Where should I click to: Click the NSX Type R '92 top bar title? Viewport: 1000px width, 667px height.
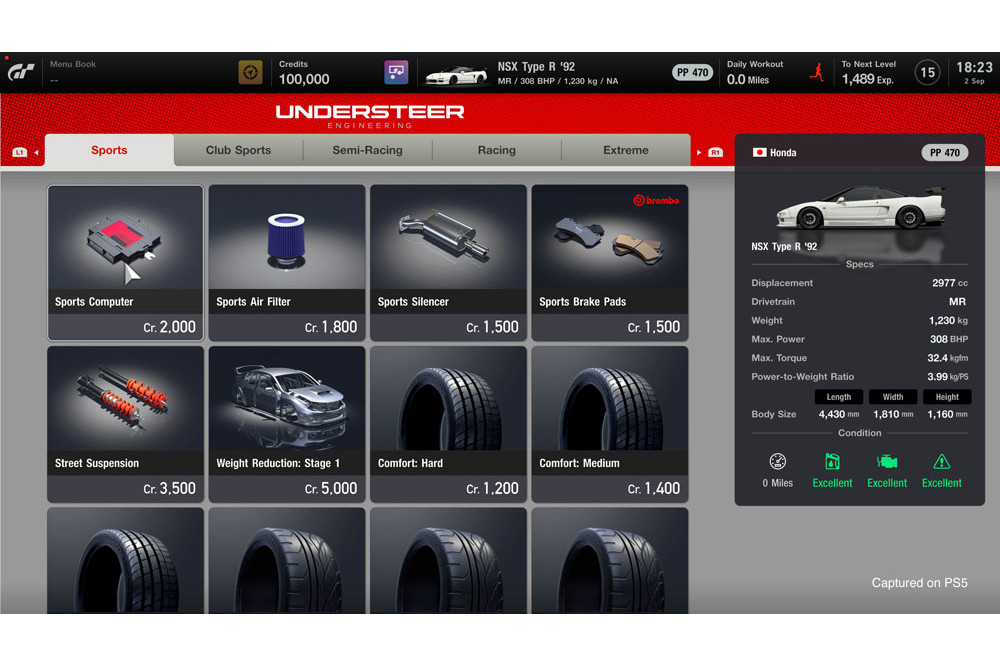point(536,66)
